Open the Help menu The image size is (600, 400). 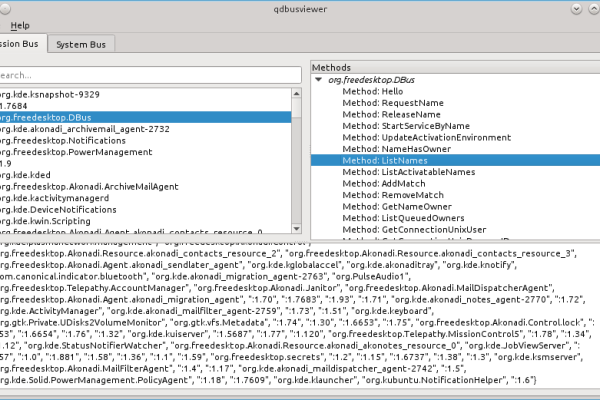click(20, 26)
